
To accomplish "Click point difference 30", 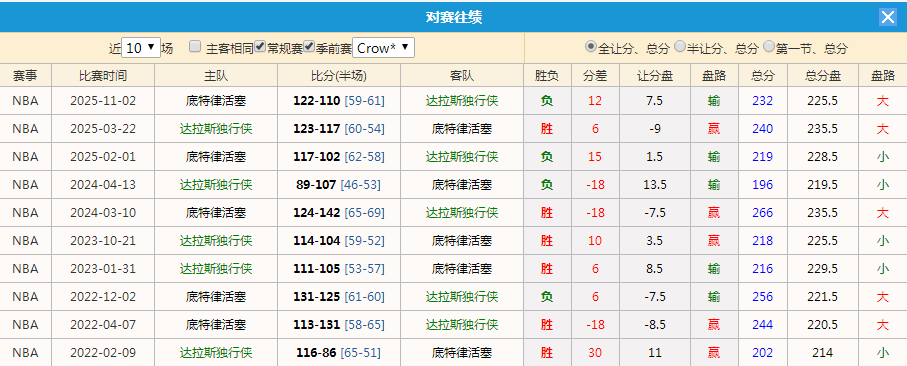I will 595,352.
